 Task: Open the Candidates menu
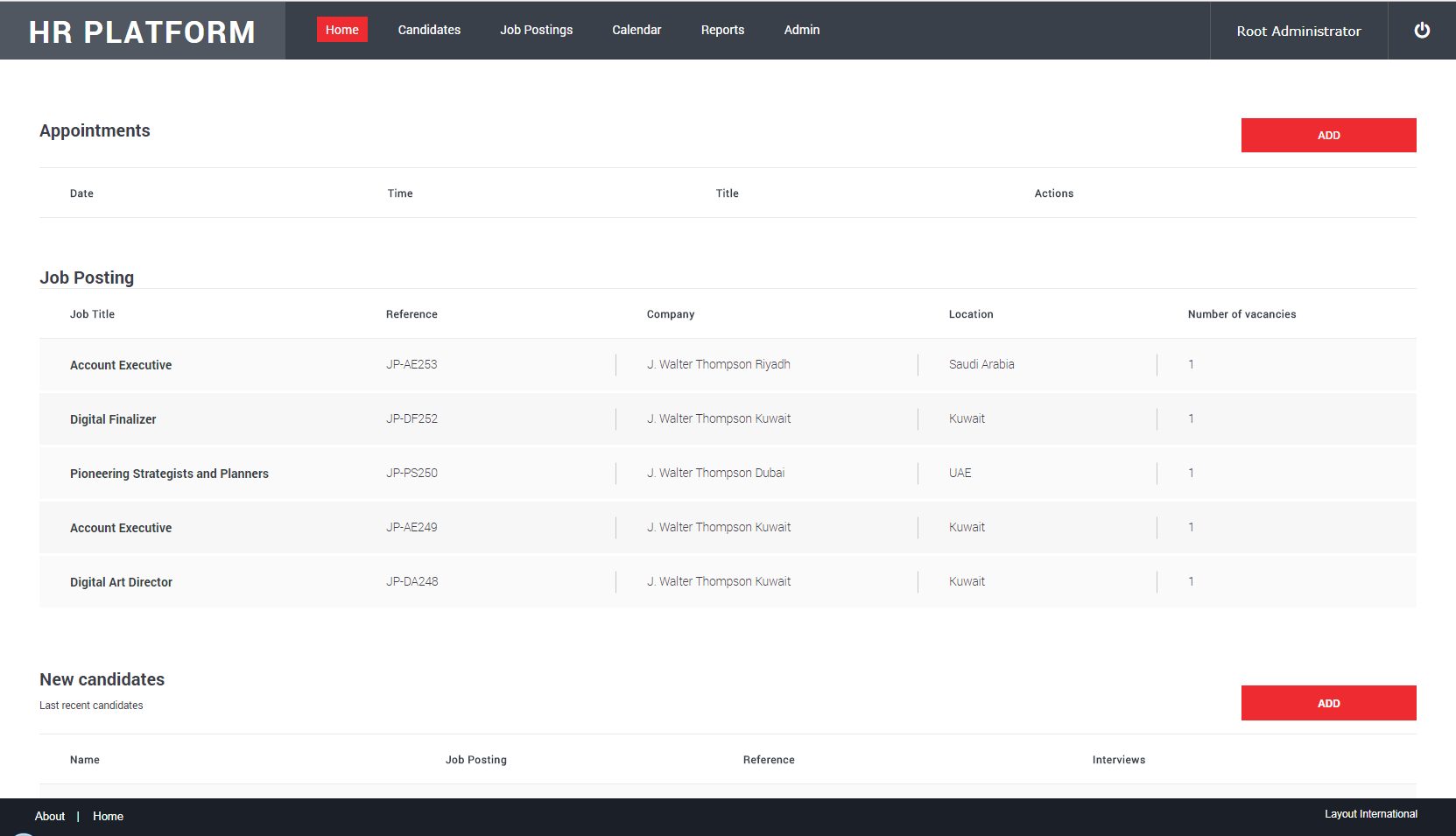point(429,30)
